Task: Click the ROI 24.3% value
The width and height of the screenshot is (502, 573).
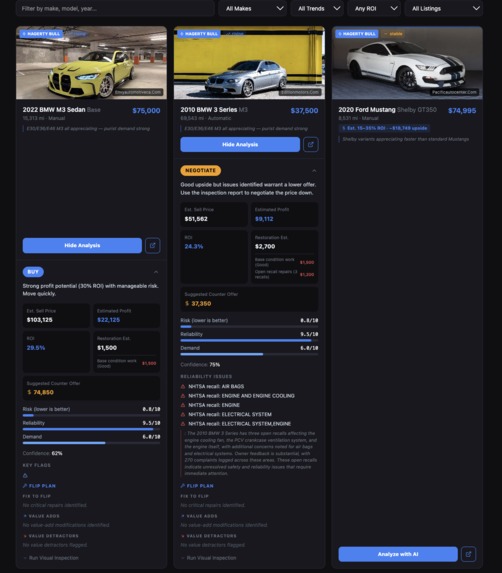Action: [194, 246]
